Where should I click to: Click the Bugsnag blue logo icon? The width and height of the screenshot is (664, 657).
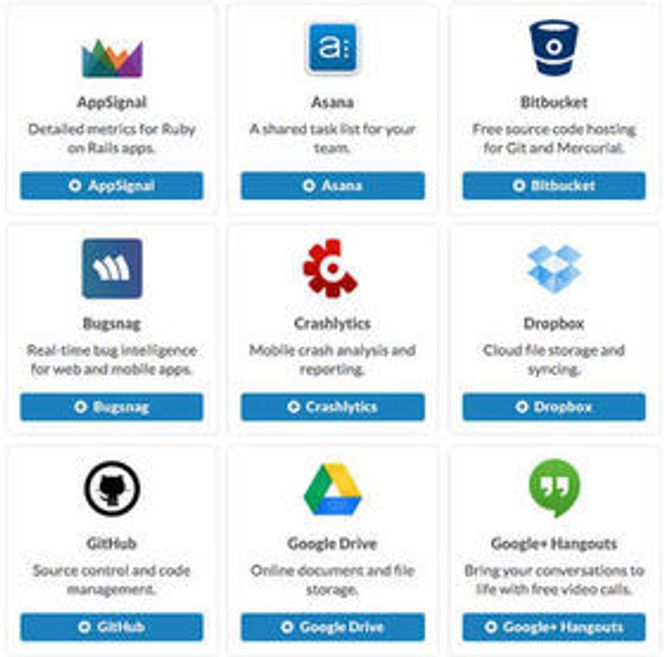(112, 268)
